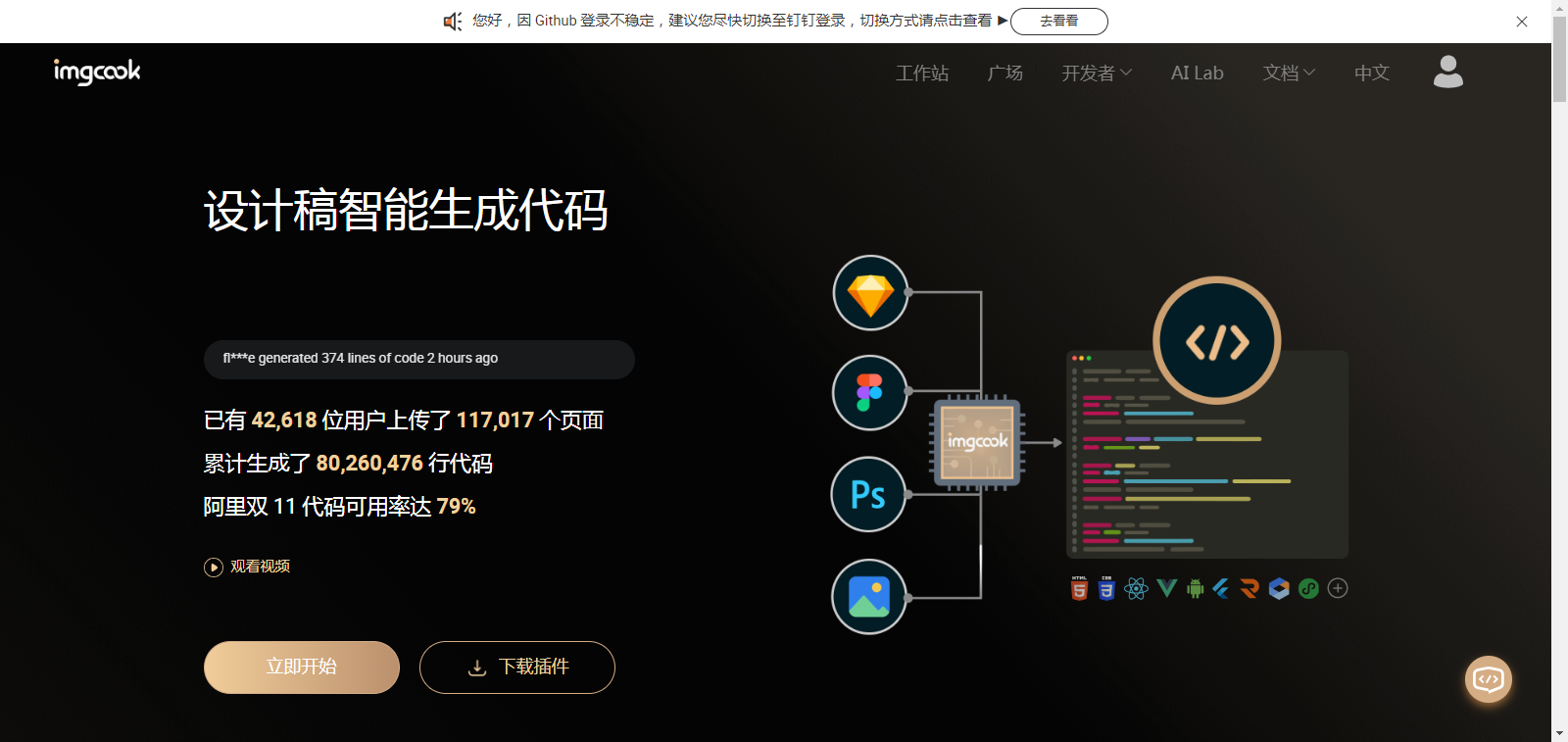Click the image picture icon
1568x742 pixels.
tap(868, 596)
